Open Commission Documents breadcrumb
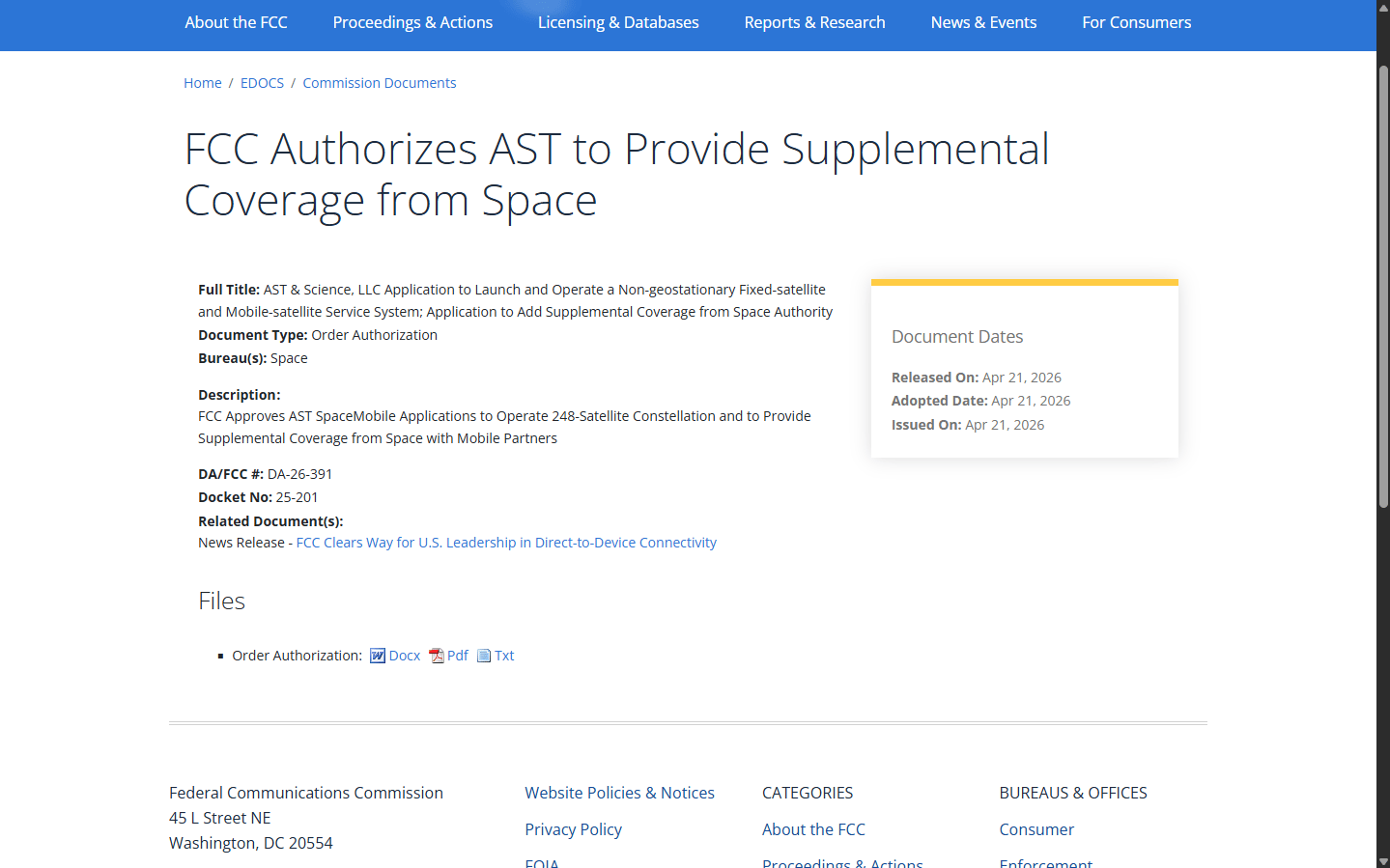The image size is (1390, 868). tap(379, 83)
